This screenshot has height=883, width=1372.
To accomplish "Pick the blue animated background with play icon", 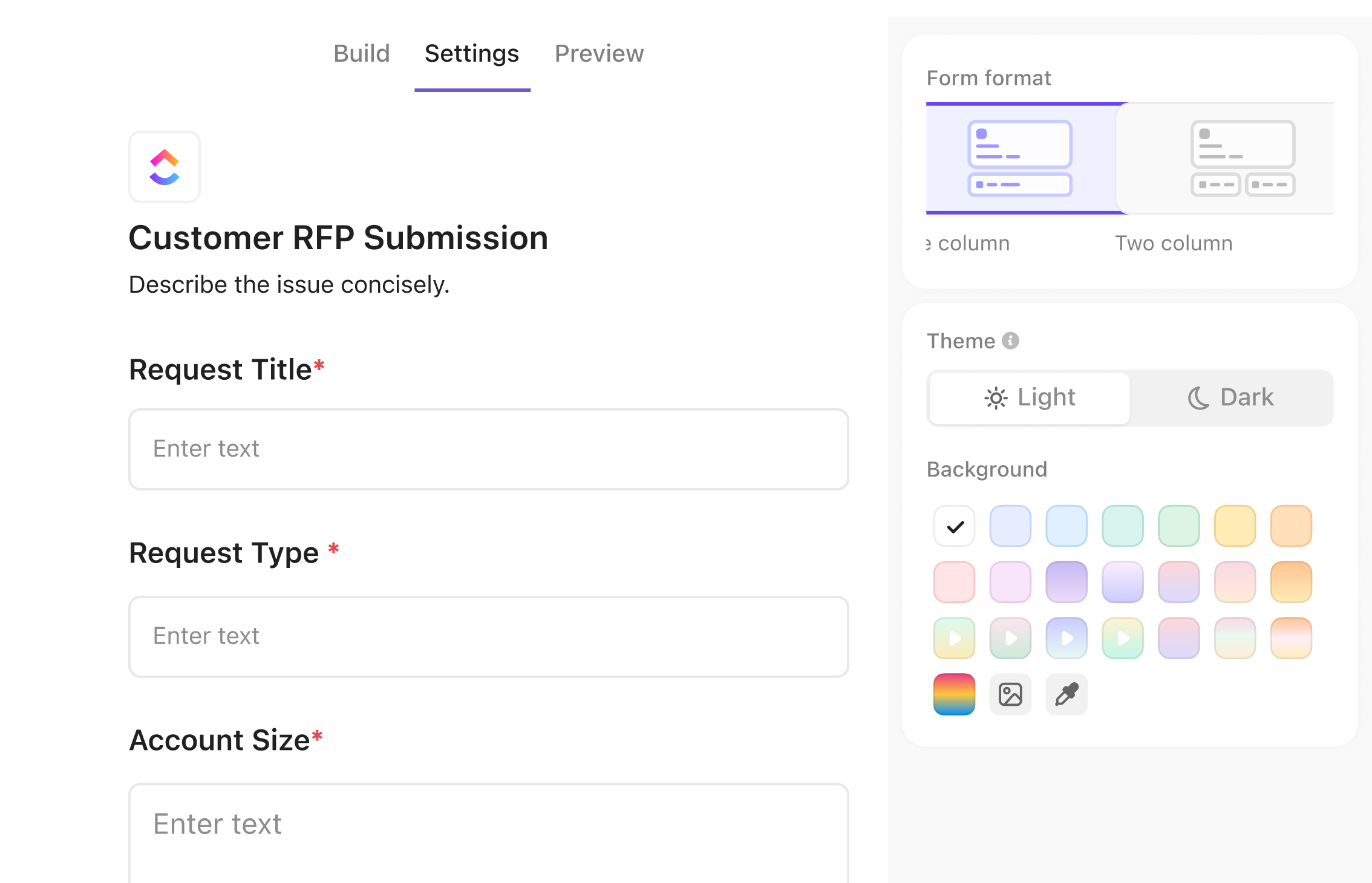I will [1067, 638].
